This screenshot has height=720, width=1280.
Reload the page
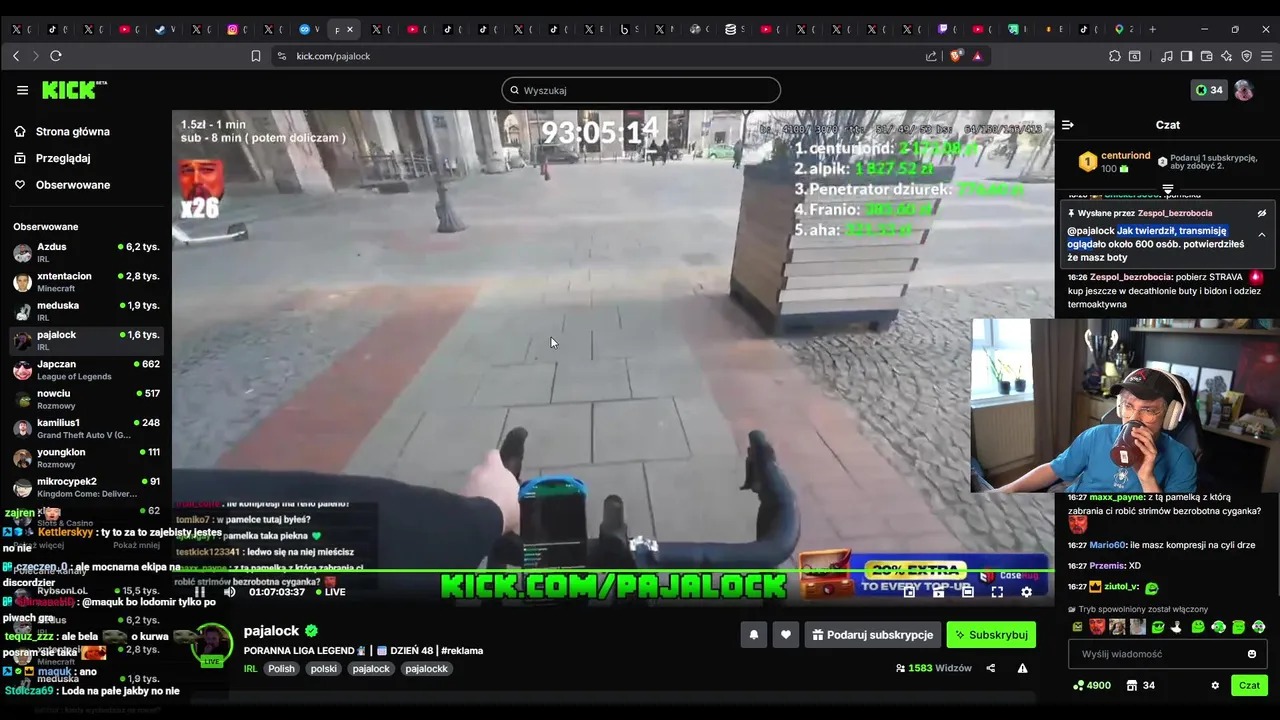tap(56, 56)
